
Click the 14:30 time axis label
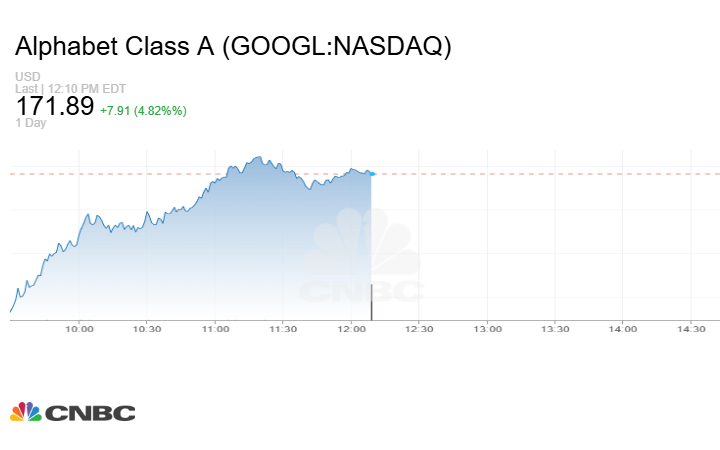click(x=690, y=328)
